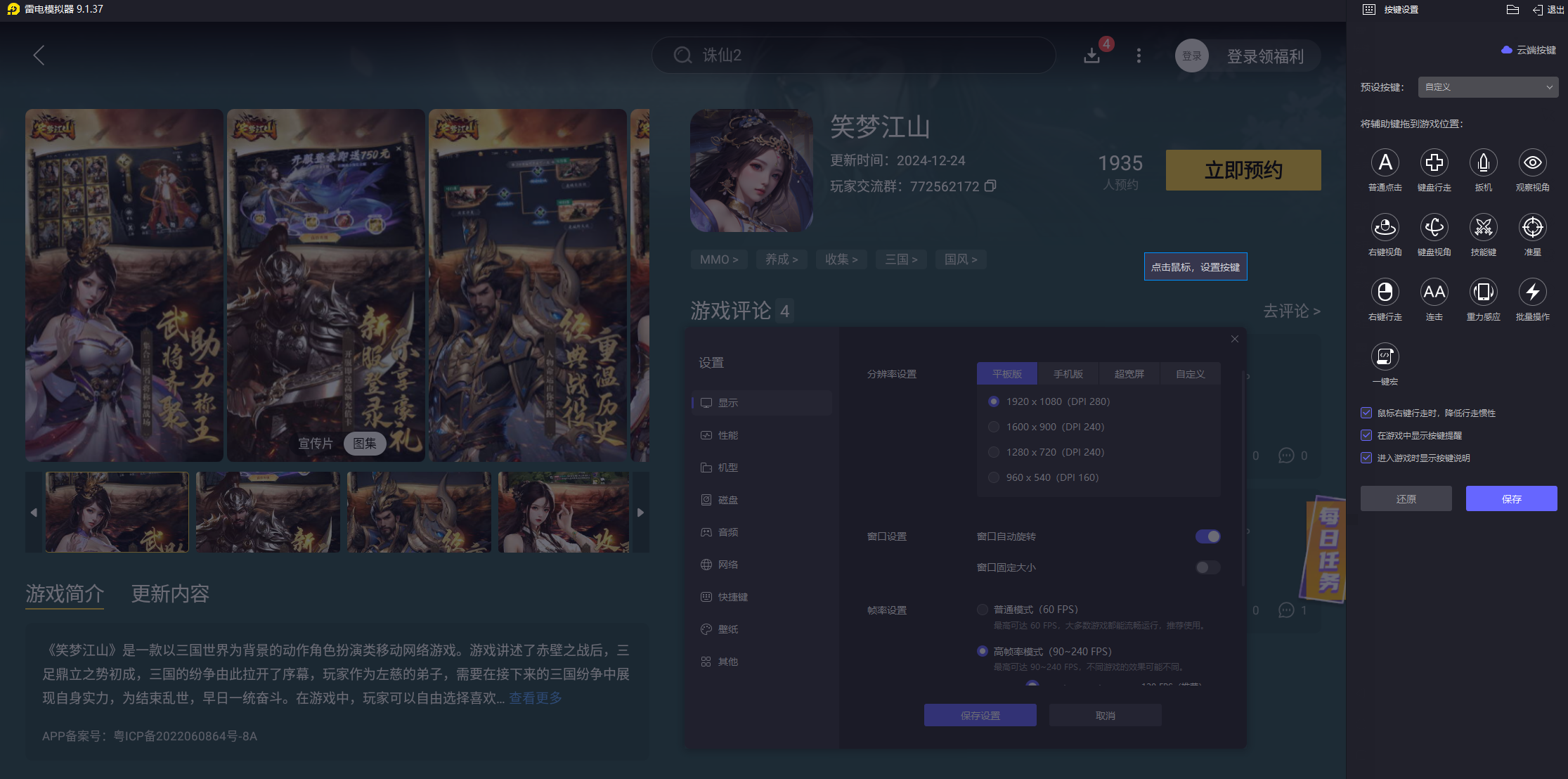
Task: Click the 还原 reset button
Action: [x=1406, y=498]
